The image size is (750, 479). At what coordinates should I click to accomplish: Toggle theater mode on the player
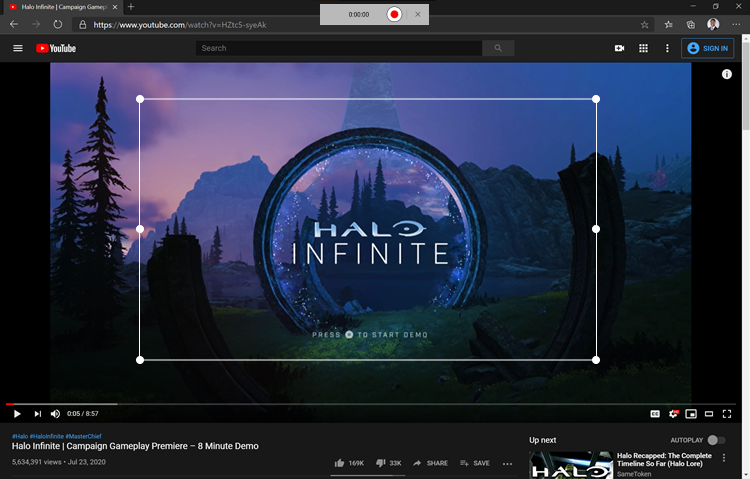tap(709, 413)
